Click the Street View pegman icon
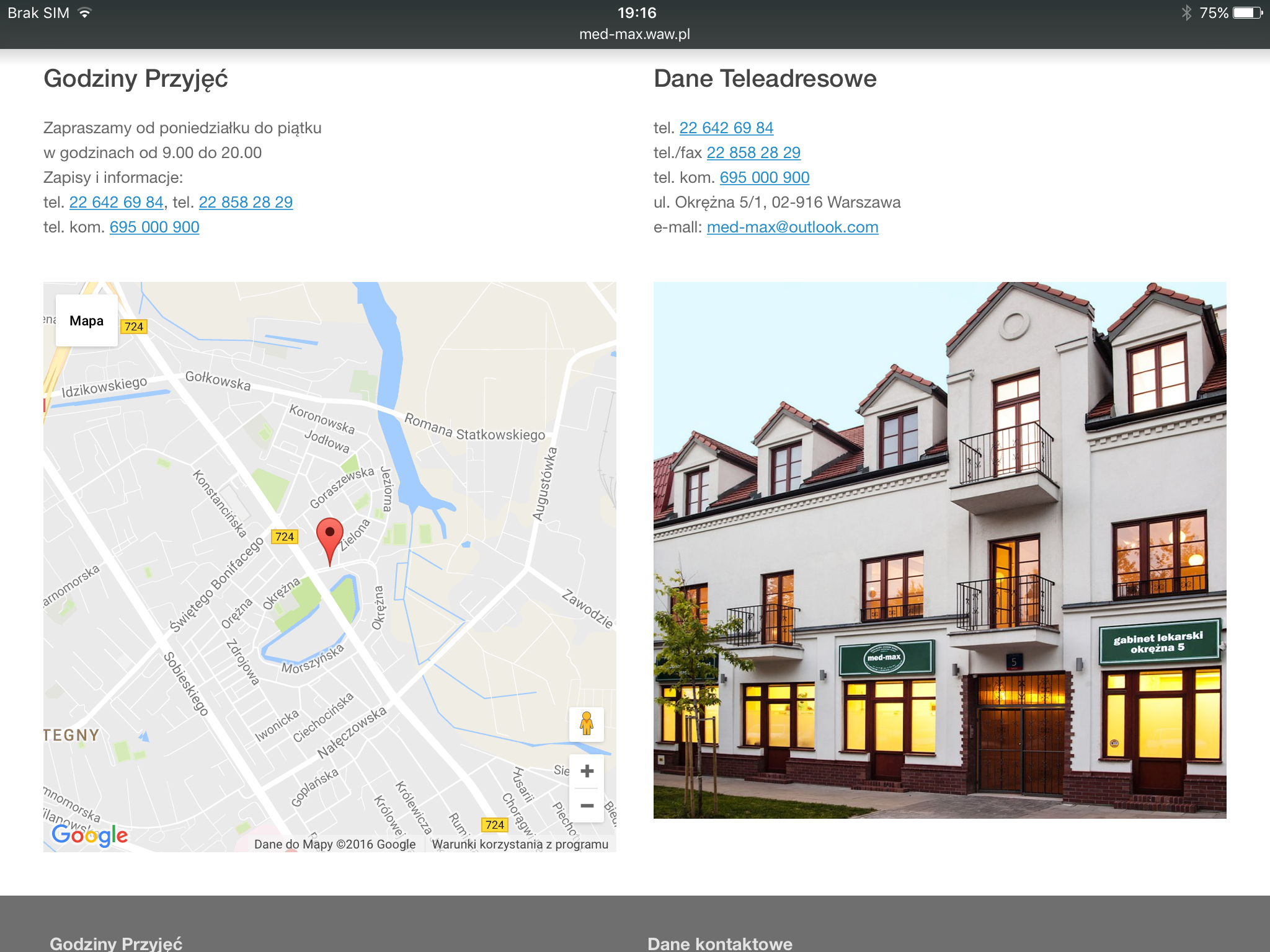Screen dimensions: 1270x952 (x=587, y=724)
